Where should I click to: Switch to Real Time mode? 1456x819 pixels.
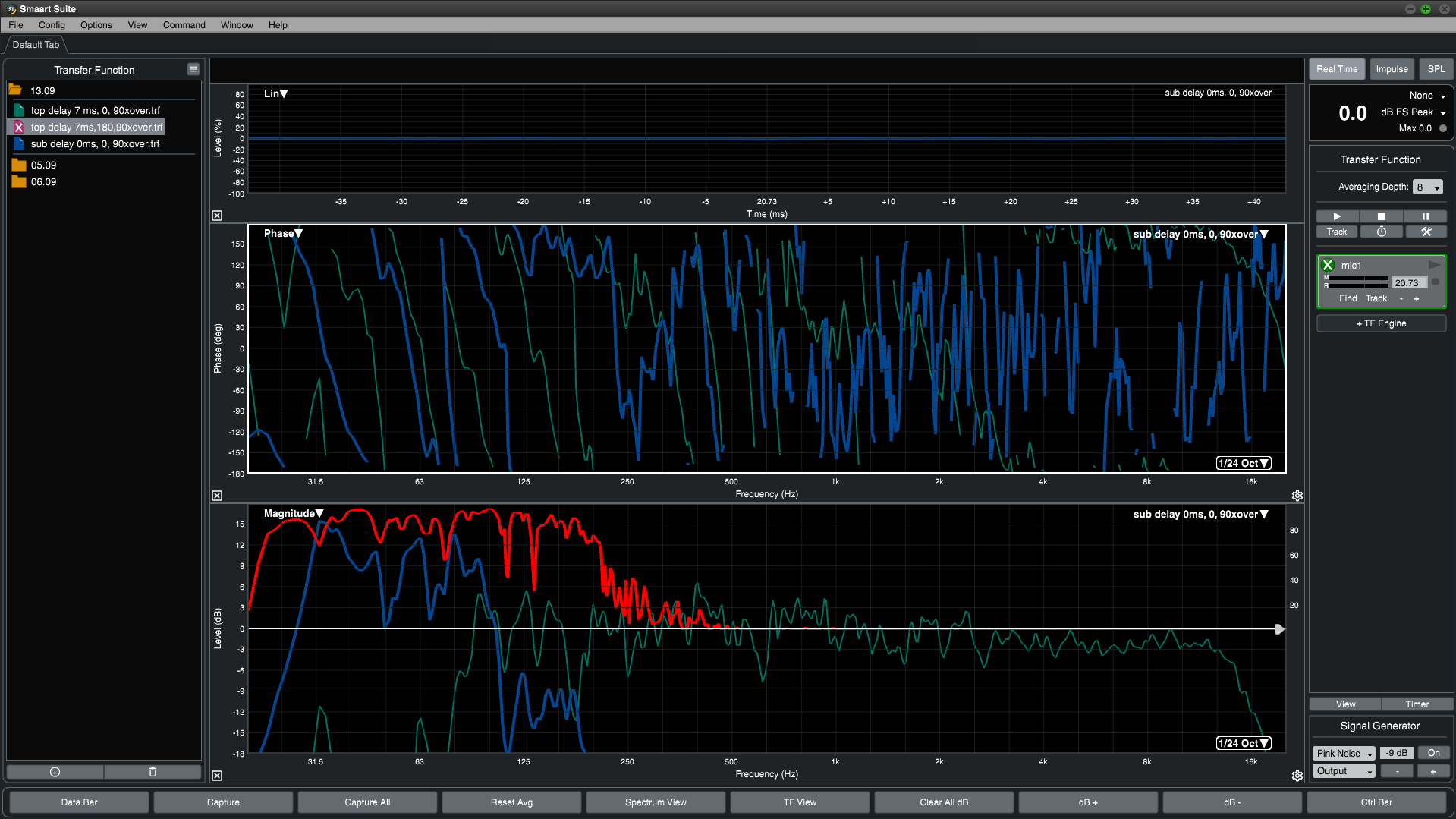pyautogui.click(x=1337, y=69)
